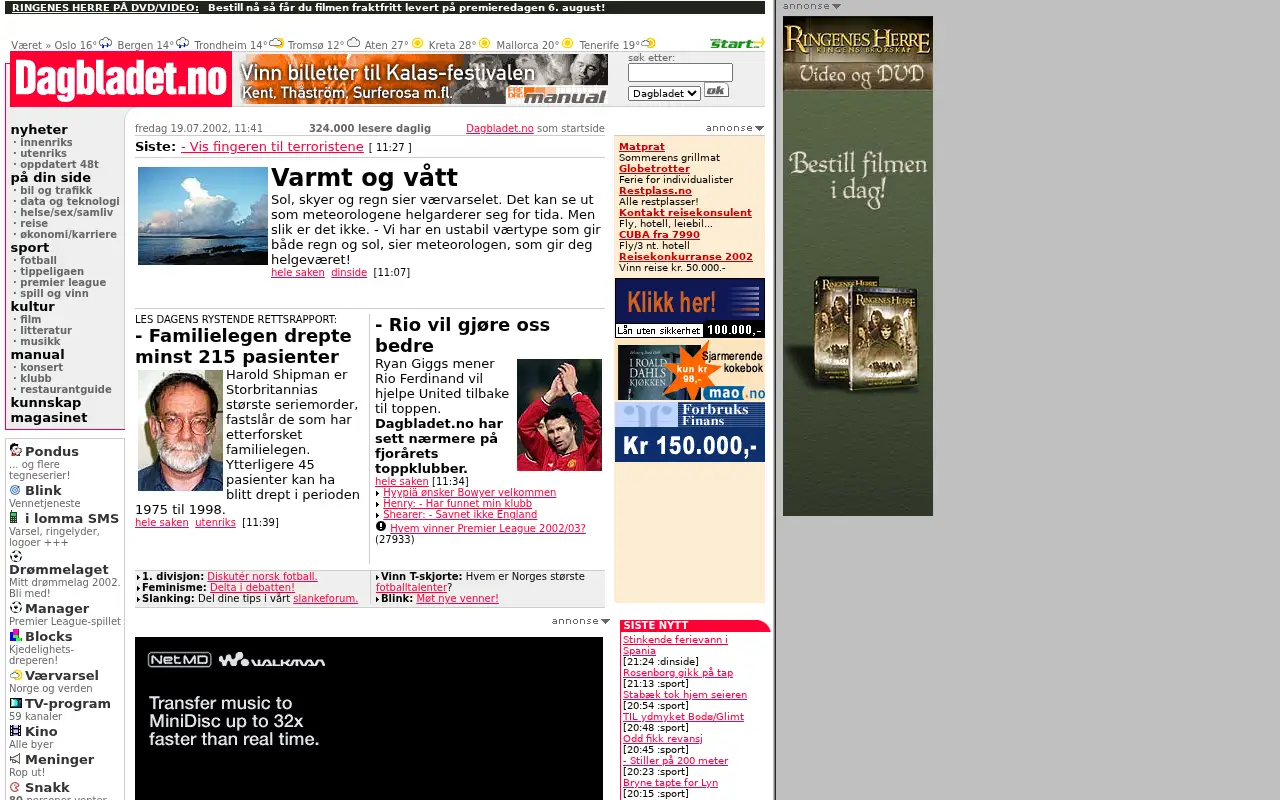Screen dimensions: 1280x800
Task: Expand the annonse arrow above Matprat
Action: [x=759, y=128]
